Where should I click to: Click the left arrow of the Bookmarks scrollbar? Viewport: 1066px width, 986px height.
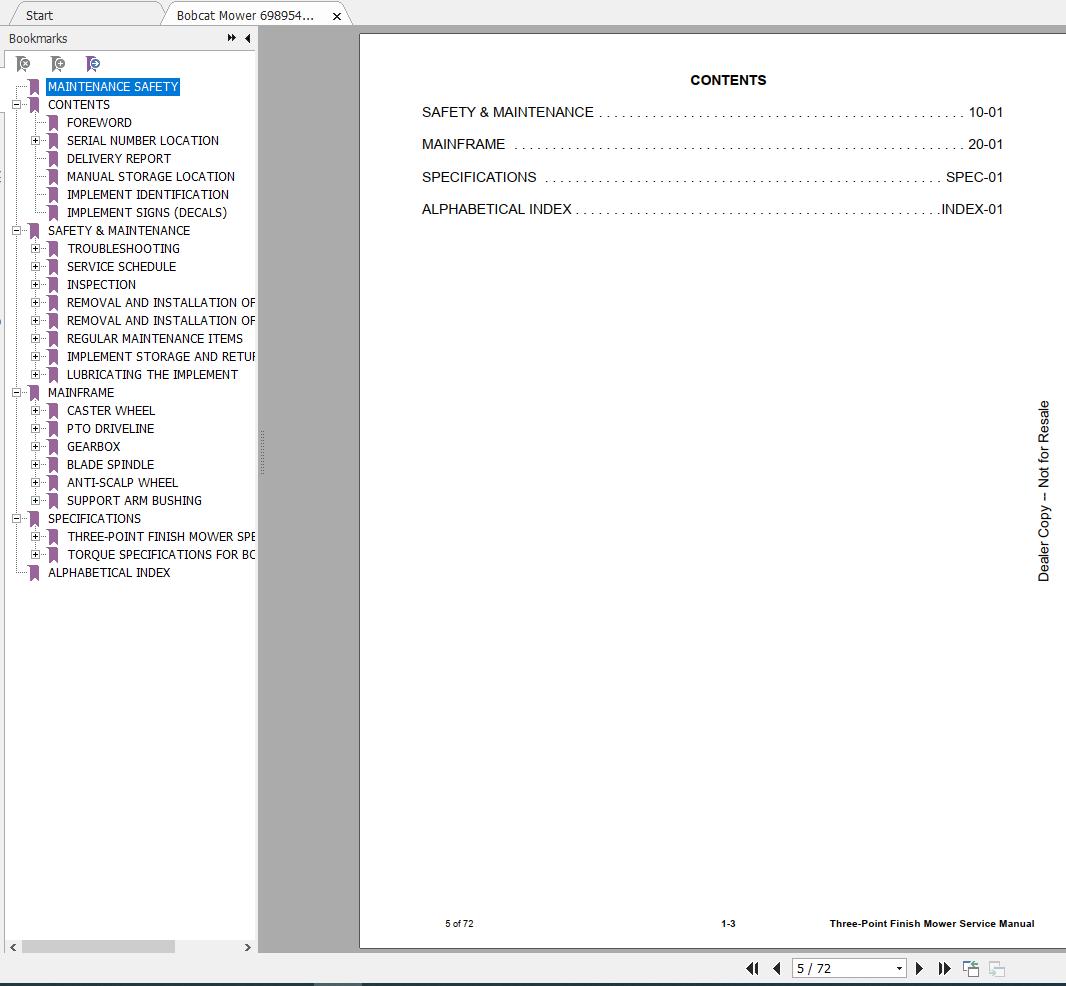[x=13, y=947]
